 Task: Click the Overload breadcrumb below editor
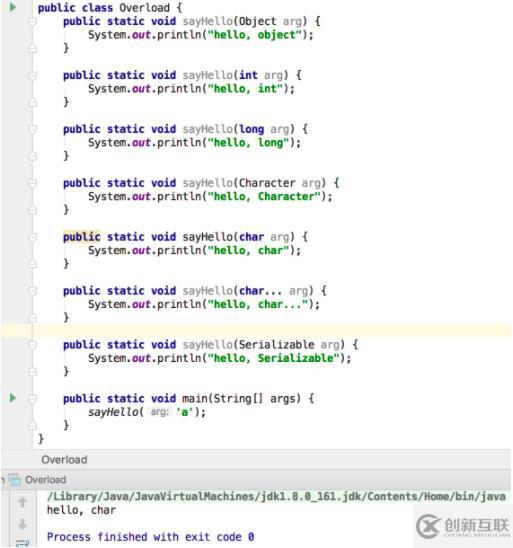coord(64,460)
